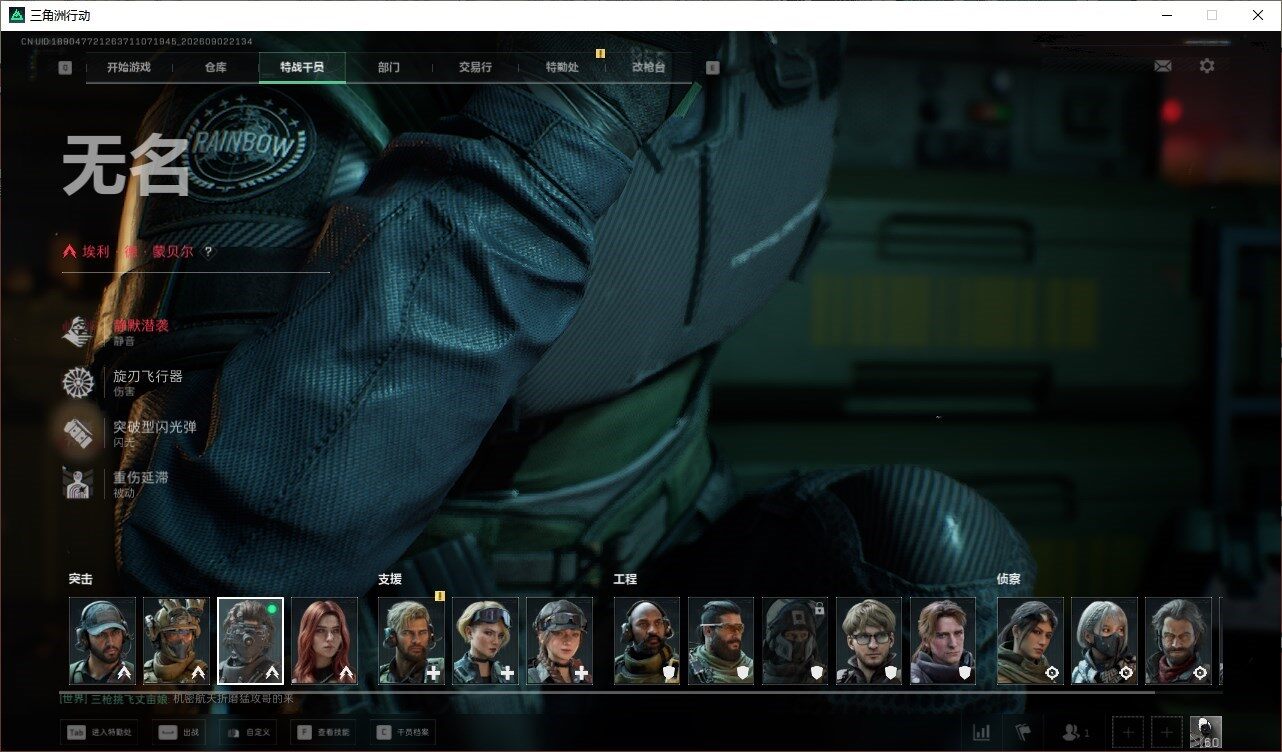
Task: Click the E key next-tab icon
Action: coord(712,68)
